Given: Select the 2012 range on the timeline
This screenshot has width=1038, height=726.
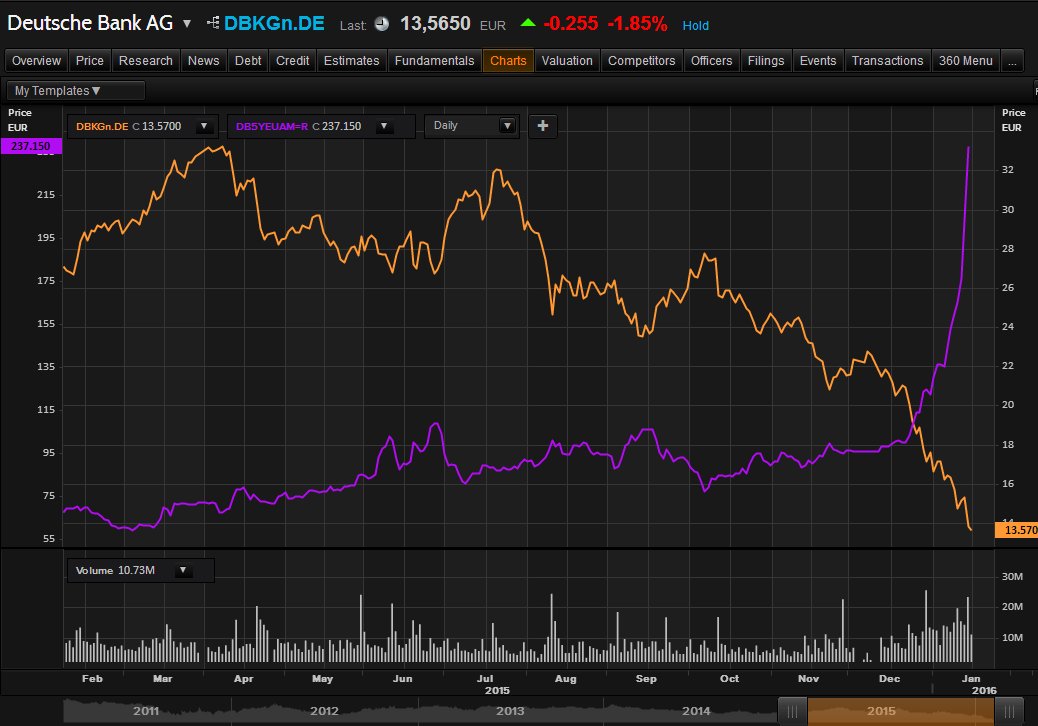Looking at the screenshot, I should [324, 711].
